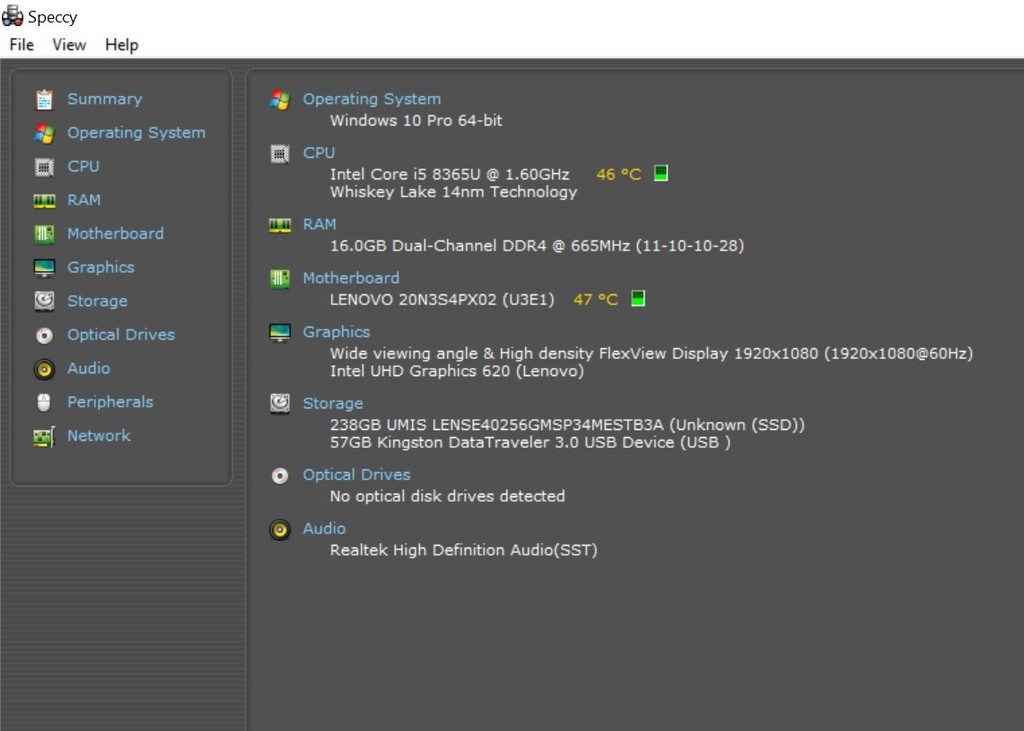Click the Audio heading in summary panel
This screenshot has width=1024, height=731.
click(324, 528)
